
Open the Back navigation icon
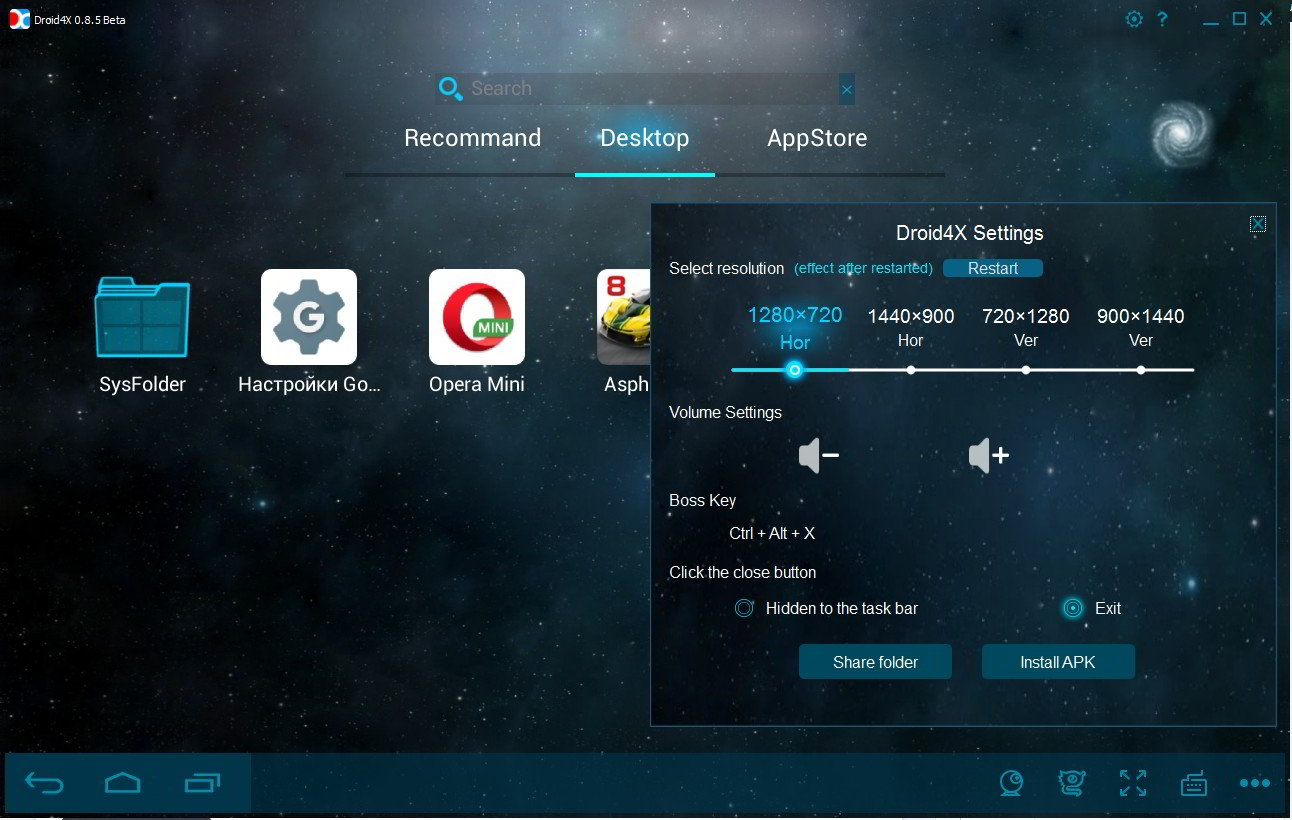pos(42,783)
